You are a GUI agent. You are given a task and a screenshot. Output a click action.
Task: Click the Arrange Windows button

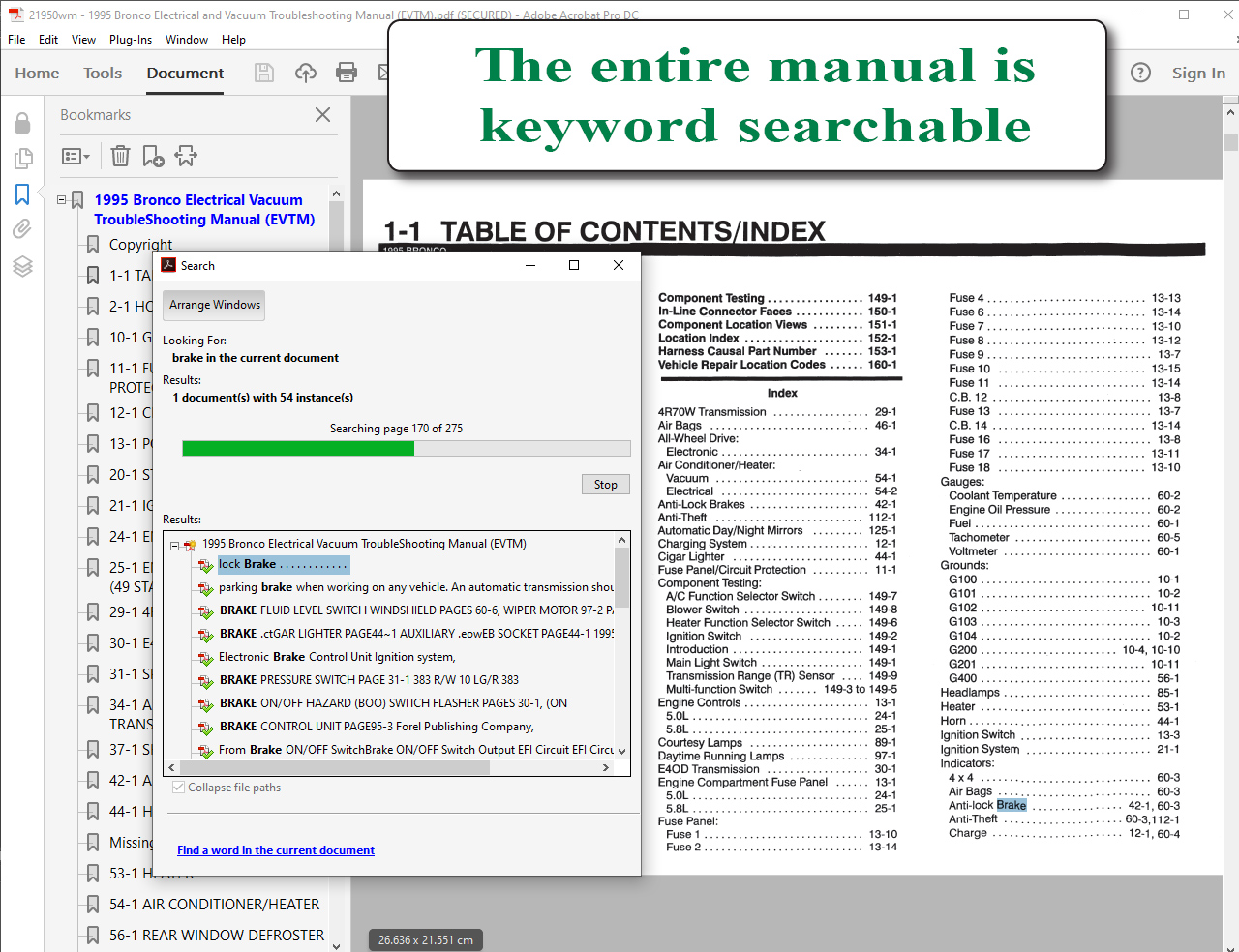pos(214,305)
